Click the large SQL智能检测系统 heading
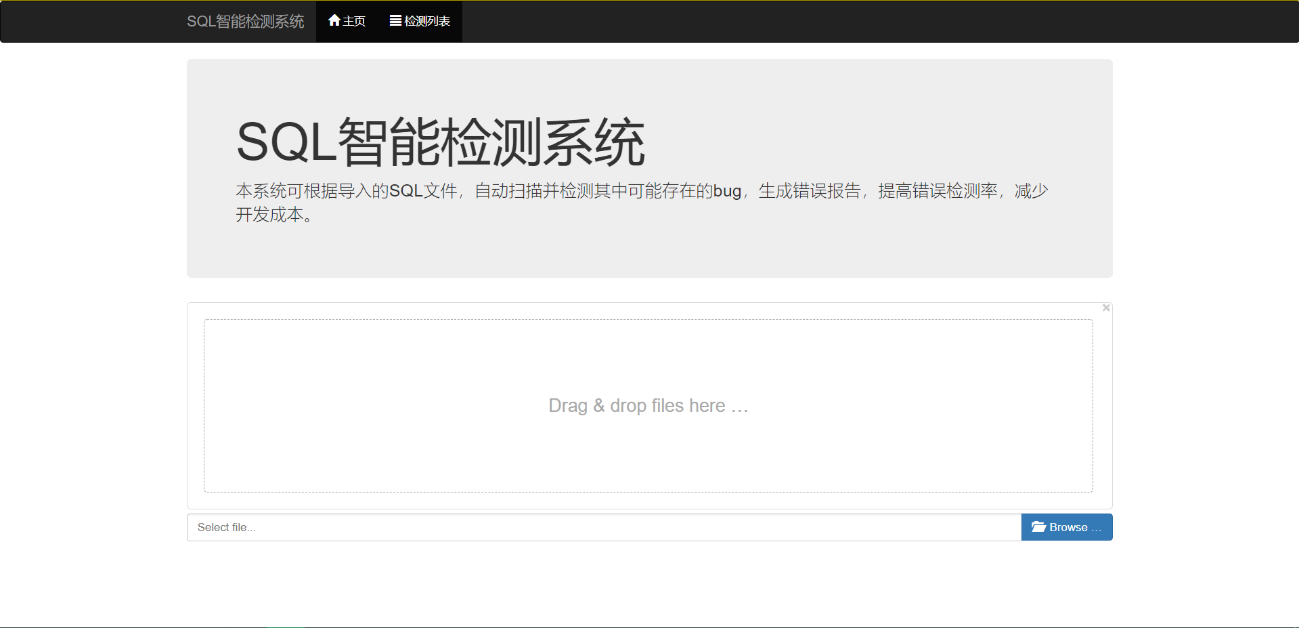This screenshot has height=628, width=1299. pos(441,143)
